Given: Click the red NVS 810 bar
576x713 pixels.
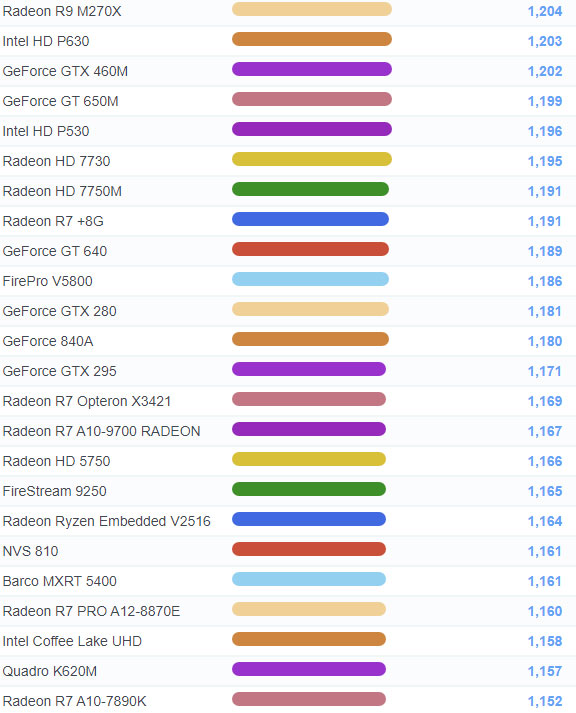Looking at the screenshot, I should click(x=309, y=549).
